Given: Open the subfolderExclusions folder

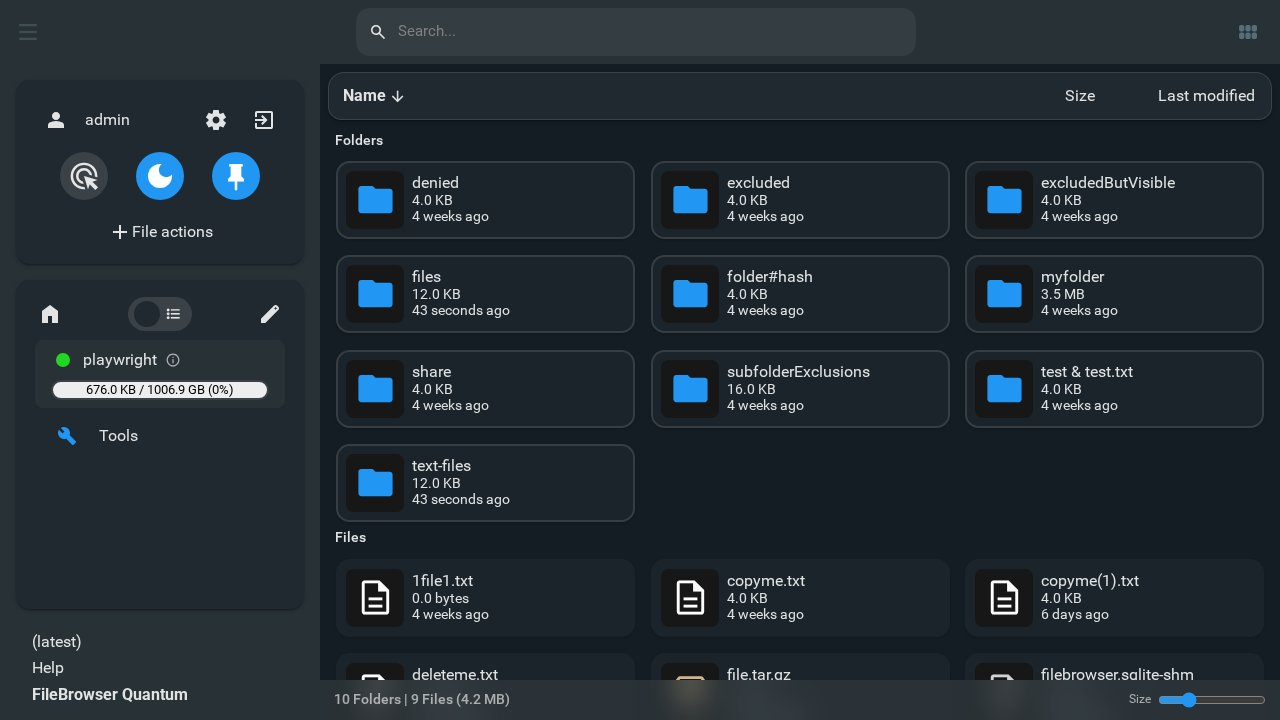Looking at the screenshot, I should click(x=800, y=389).
